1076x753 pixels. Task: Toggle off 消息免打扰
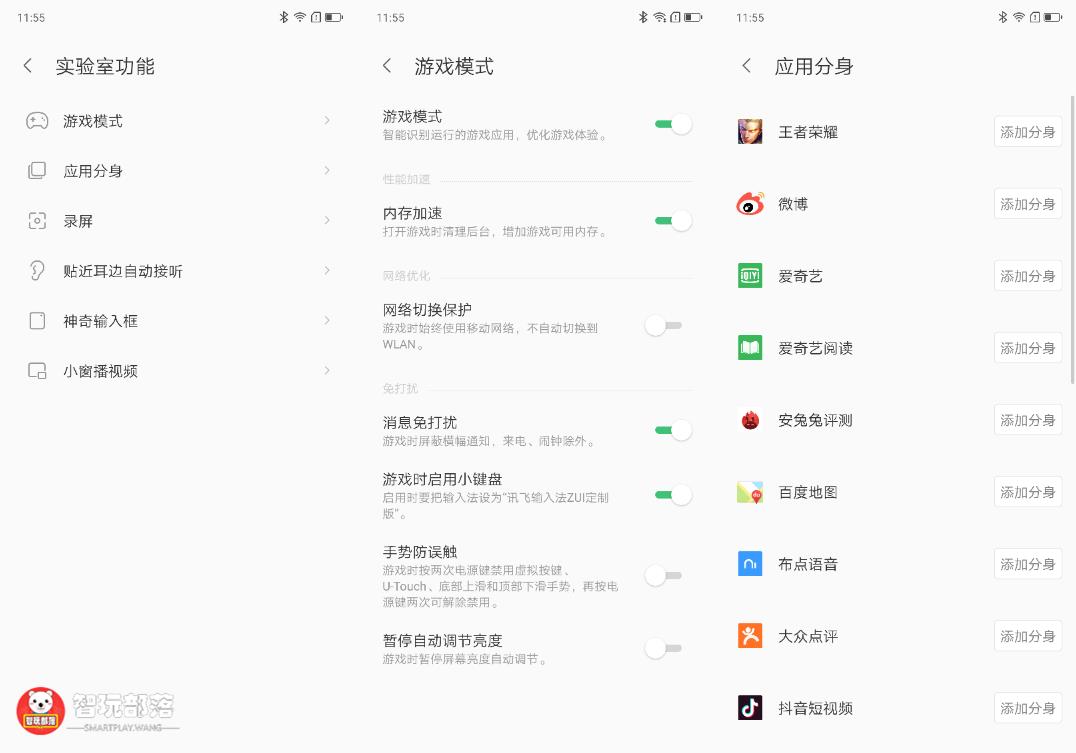[670, 430]
